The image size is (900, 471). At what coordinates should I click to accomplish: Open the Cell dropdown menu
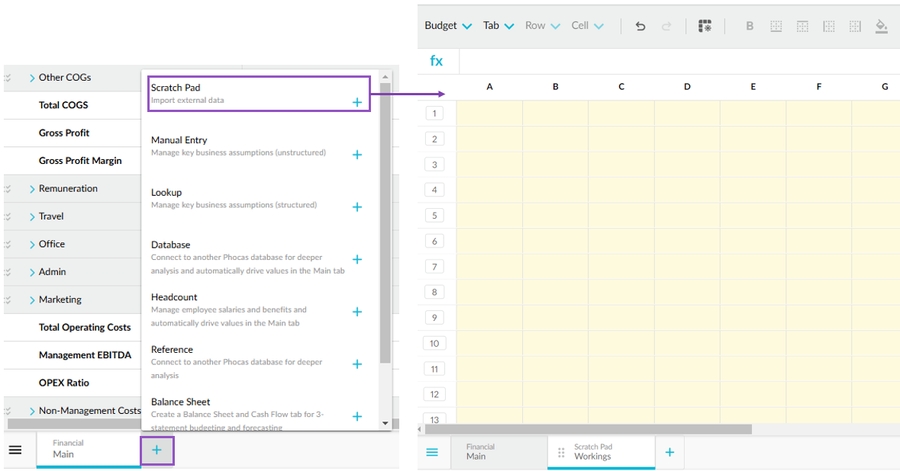(587, 26)
